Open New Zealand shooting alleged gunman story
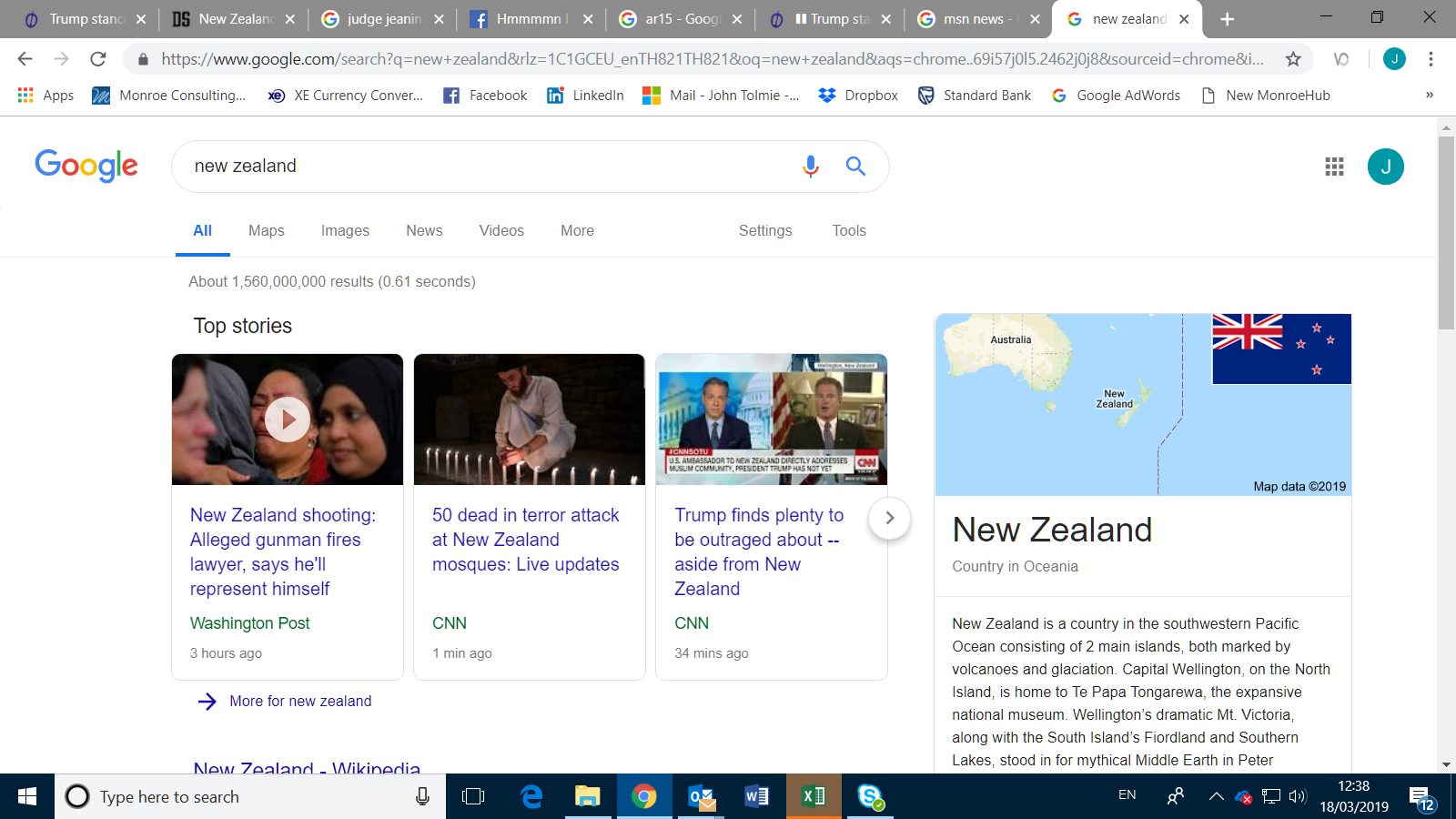 click(x=283, y=552)
